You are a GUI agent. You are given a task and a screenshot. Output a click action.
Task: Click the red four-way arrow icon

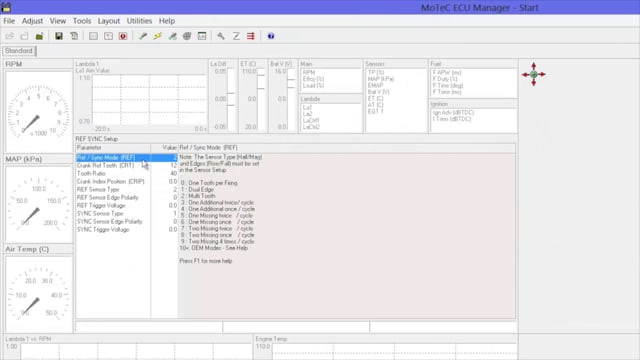coord(533,74)
